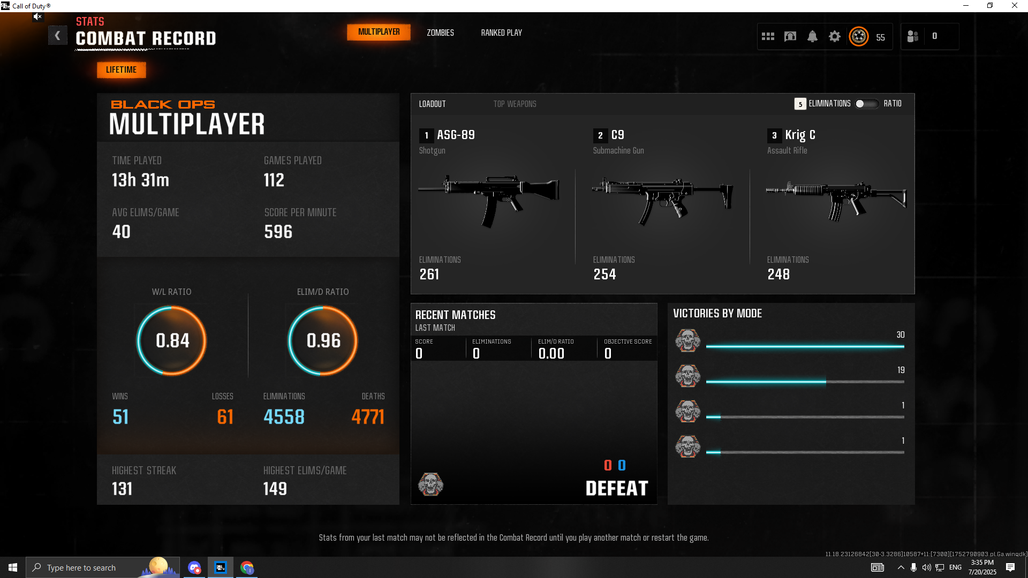This screenshot has width=1028, height=578.
Task: Open Discord from the taskbar
Action: (x=194, y=568)
